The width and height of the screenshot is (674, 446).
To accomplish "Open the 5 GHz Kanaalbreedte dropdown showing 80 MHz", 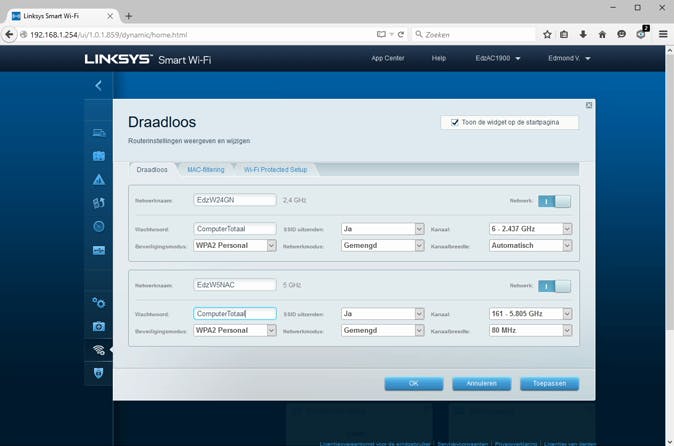I will (532, 330).
